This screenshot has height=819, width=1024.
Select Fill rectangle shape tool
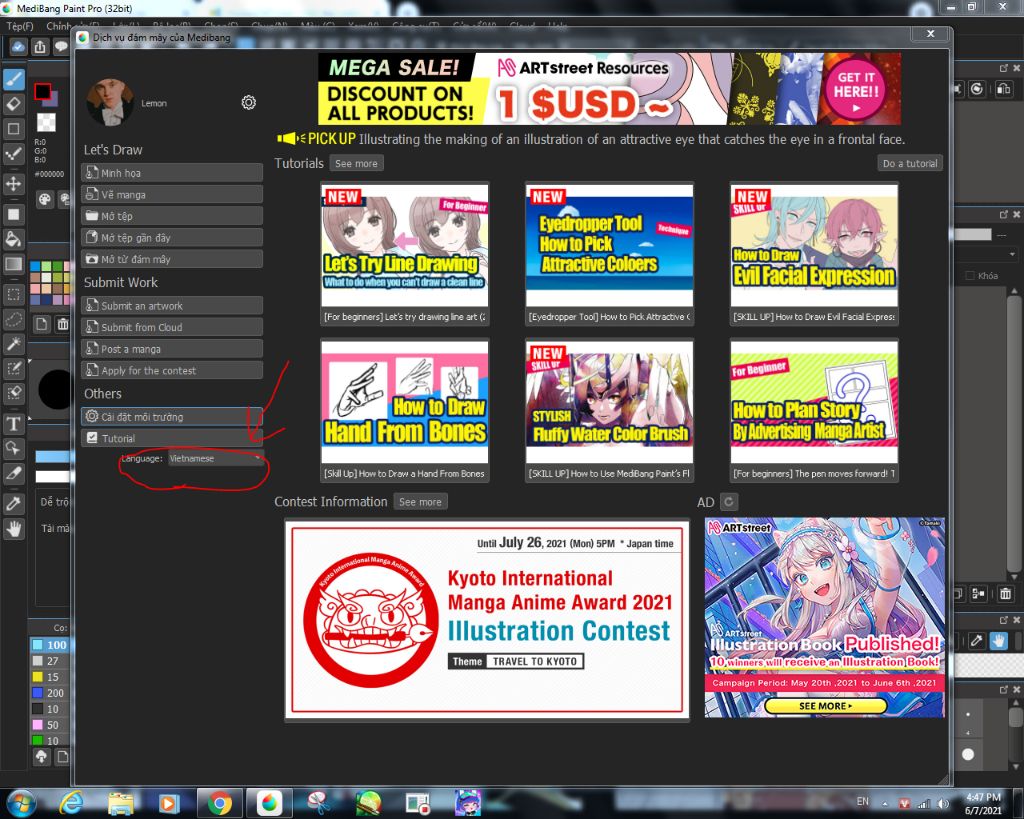[14, 214]
